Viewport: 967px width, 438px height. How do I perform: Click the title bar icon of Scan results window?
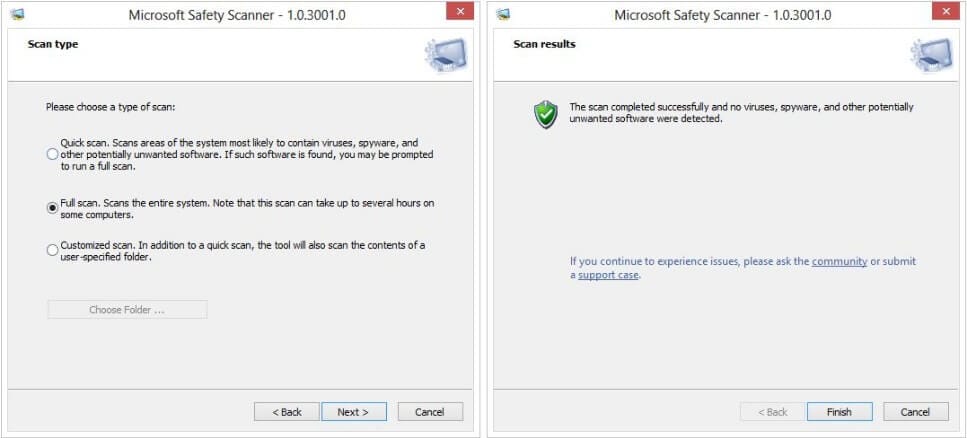[503, 14]
